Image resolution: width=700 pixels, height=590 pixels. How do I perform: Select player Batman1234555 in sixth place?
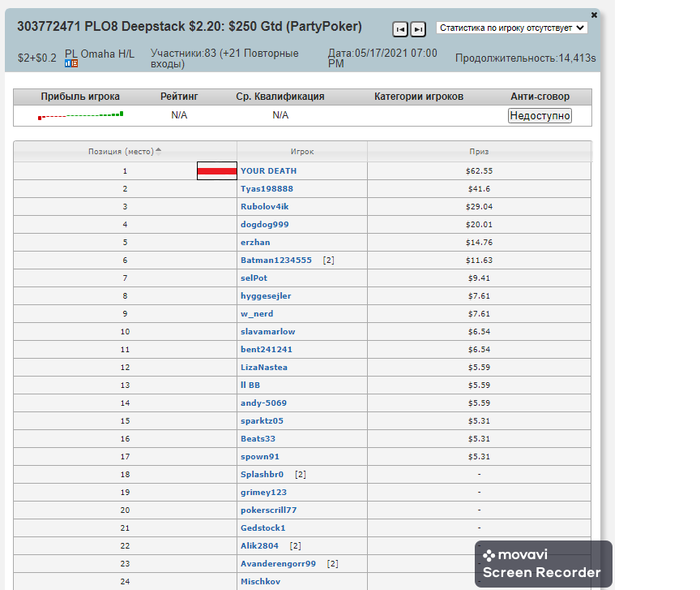point(276,260)
